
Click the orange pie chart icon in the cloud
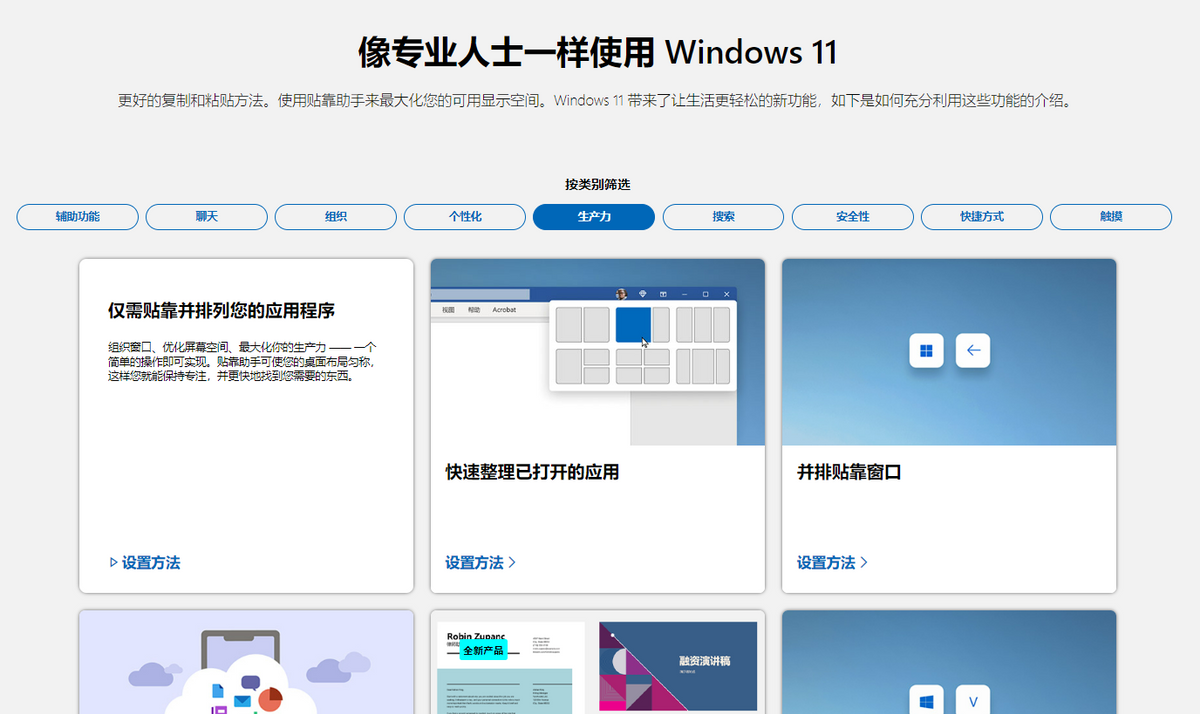tap(270, 698)
